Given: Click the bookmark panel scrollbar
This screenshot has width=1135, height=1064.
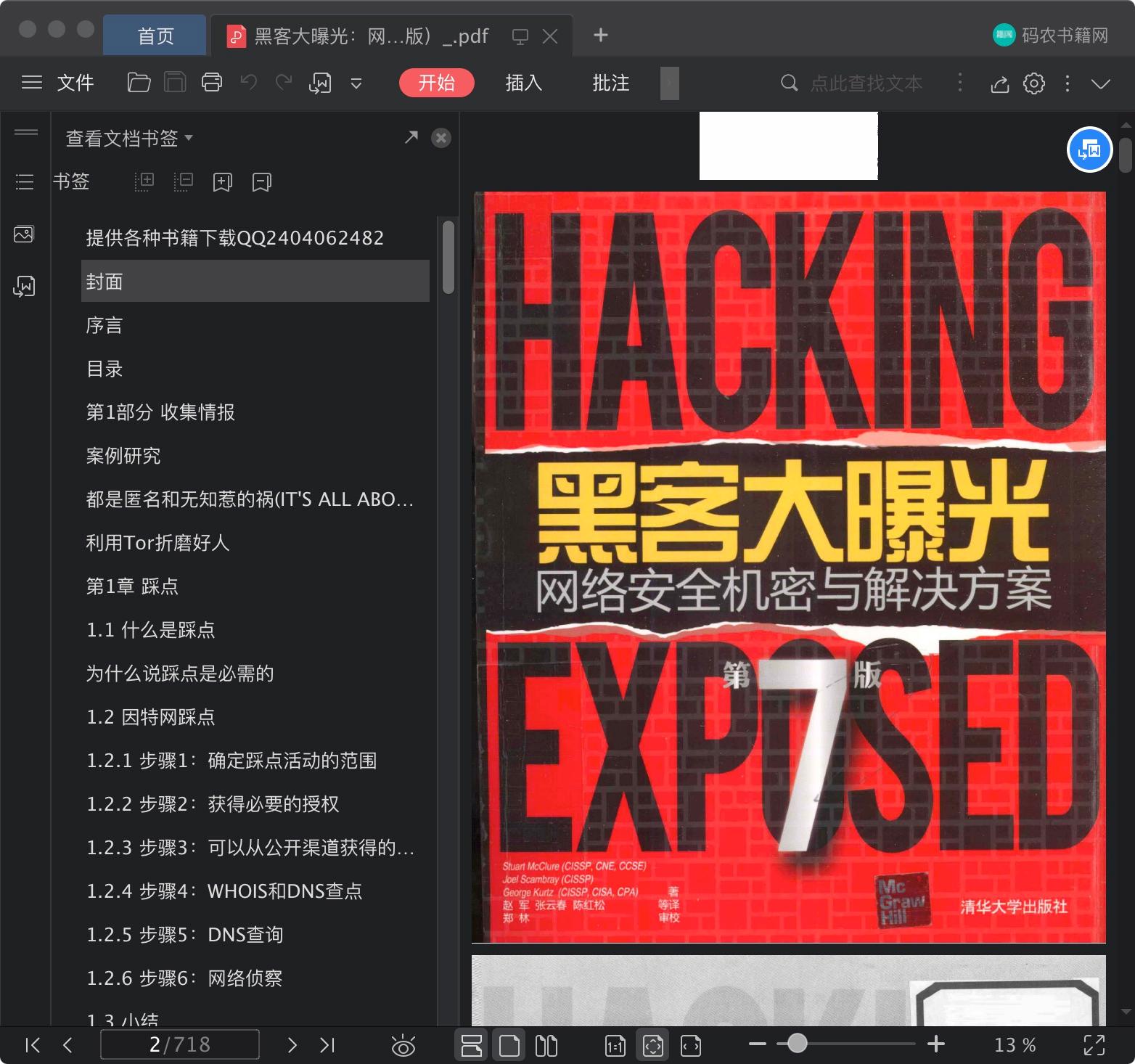Looking at the screenshot, I should pos(448,257).
